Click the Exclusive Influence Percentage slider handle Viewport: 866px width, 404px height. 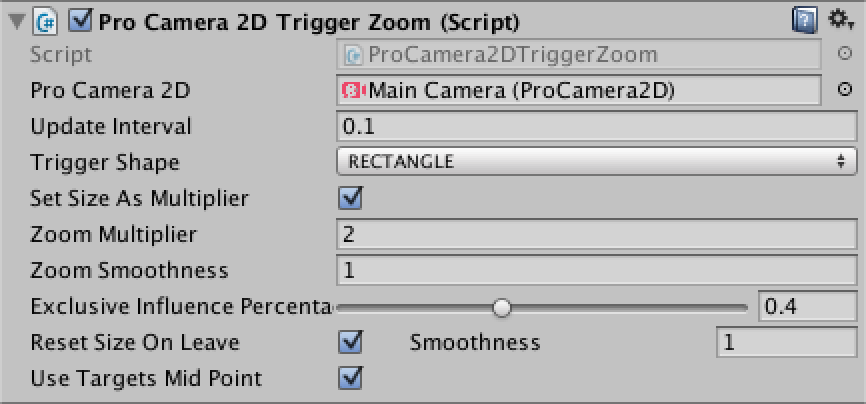[502, 308]
